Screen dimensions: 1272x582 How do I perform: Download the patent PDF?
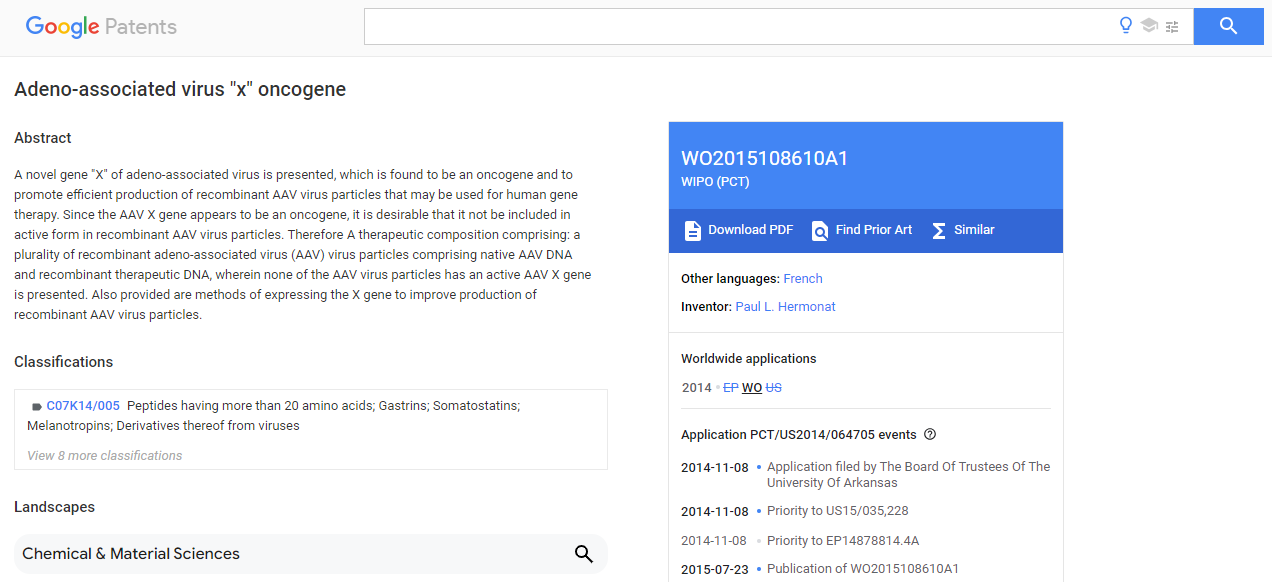click(x=738, y=230)
